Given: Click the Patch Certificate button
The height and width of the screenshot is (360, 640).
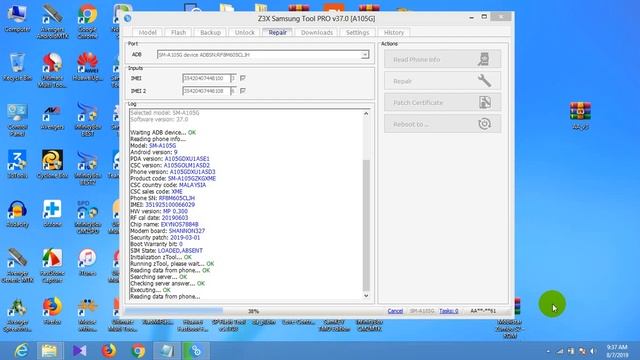Looking at the screenshot, I should [x=442, y=102].
